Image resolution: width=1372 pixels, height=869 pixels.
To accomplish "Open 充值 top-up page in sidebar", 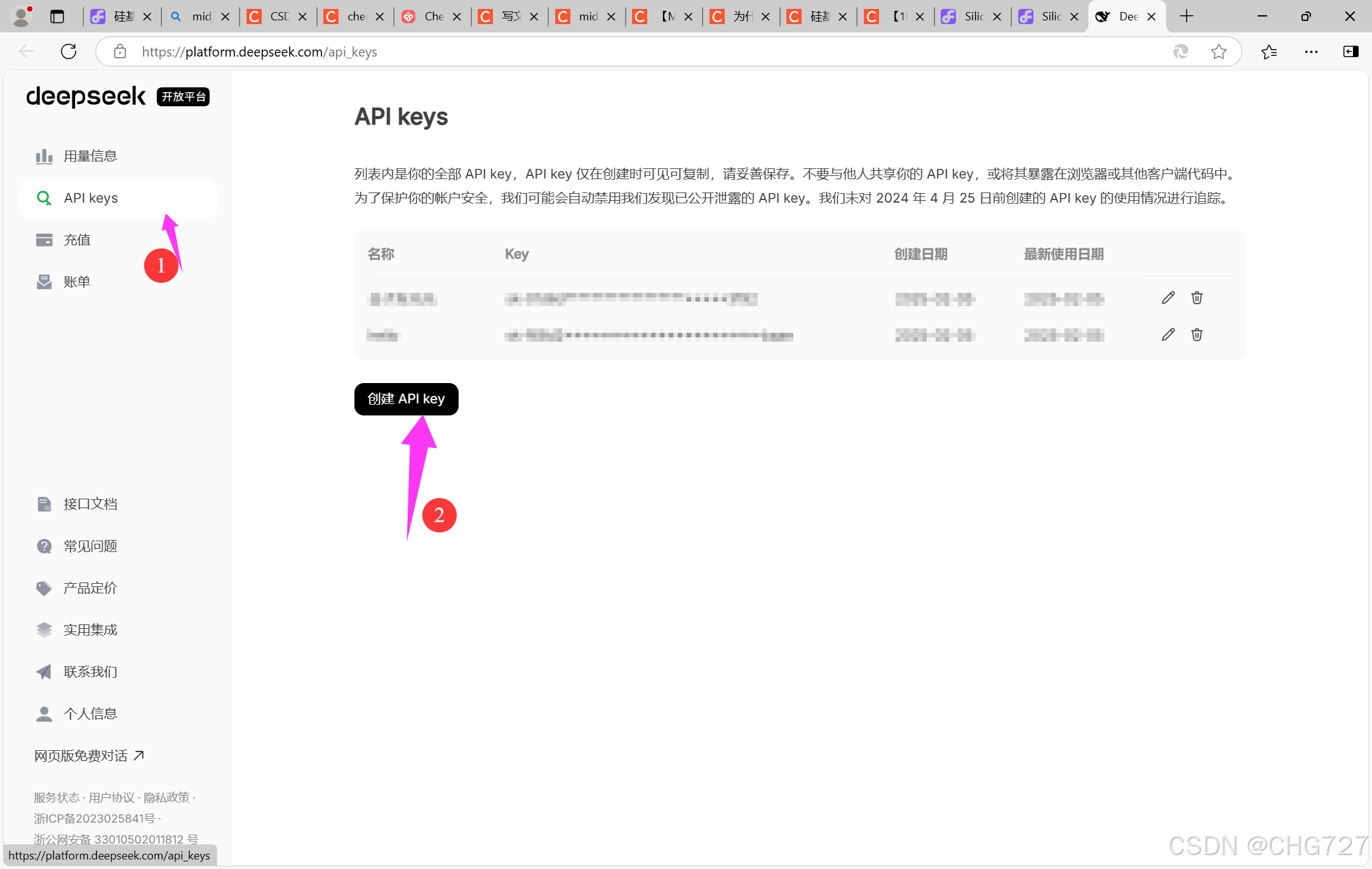I will (x=77, y=240).
